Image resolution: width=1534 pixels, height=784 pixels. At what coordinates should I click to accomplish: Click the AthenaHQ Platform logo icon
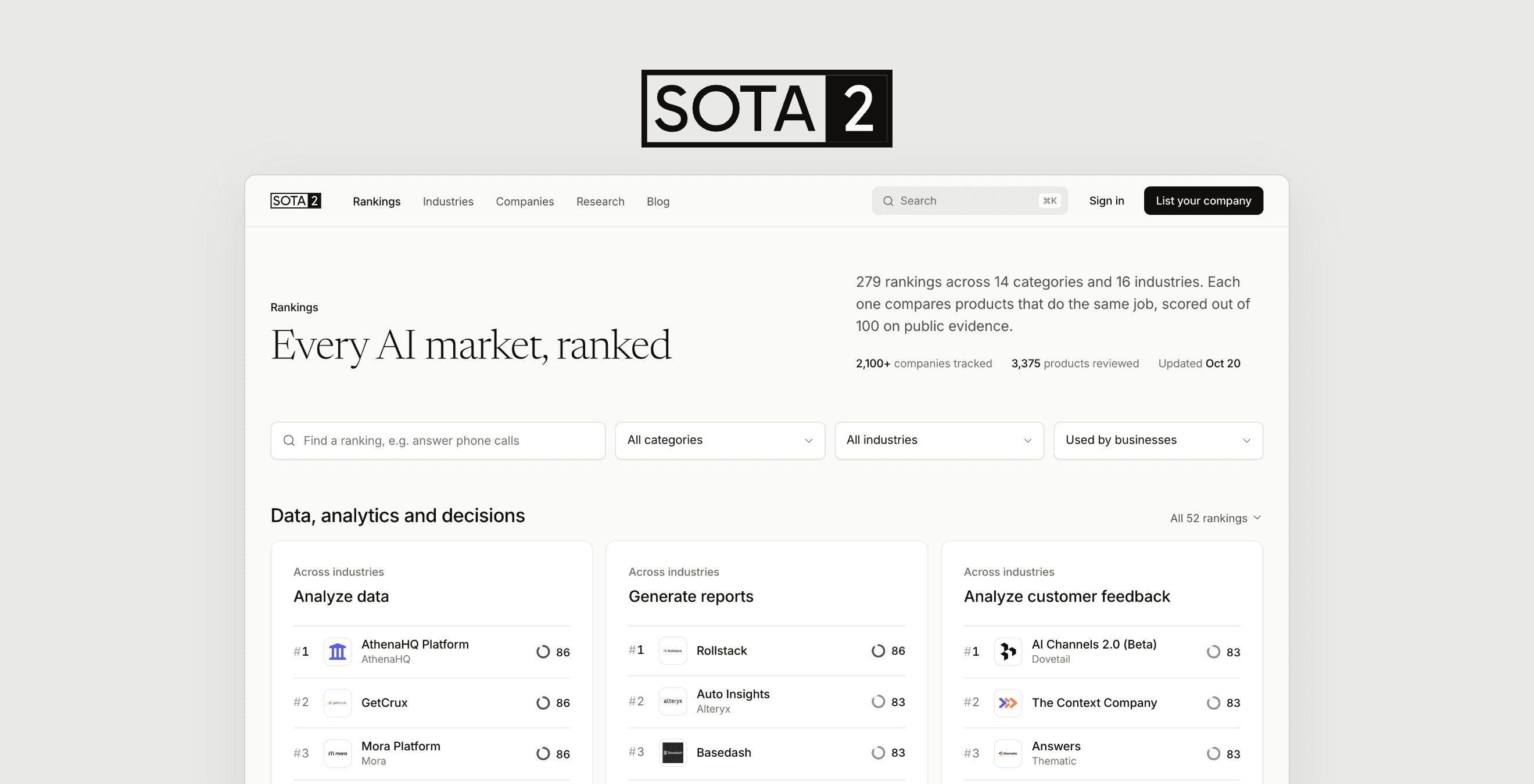(338, 651)
